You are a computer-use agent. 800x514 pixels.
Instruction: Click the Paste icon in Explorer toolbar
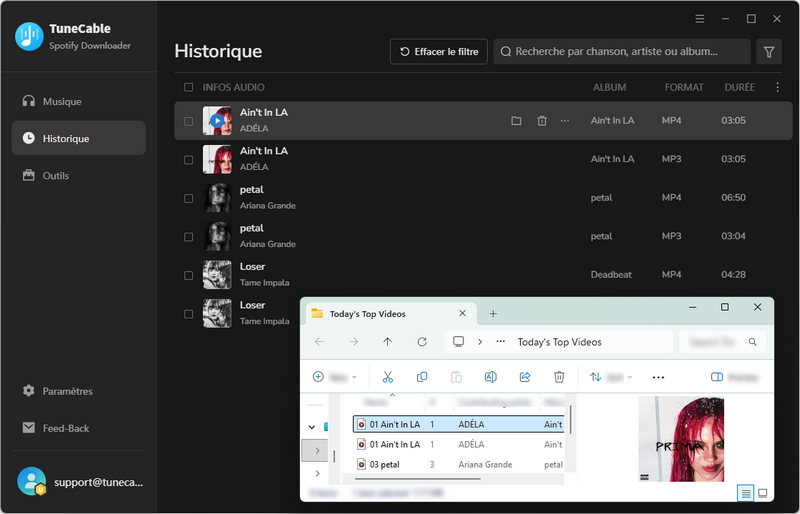pos(456,377)
